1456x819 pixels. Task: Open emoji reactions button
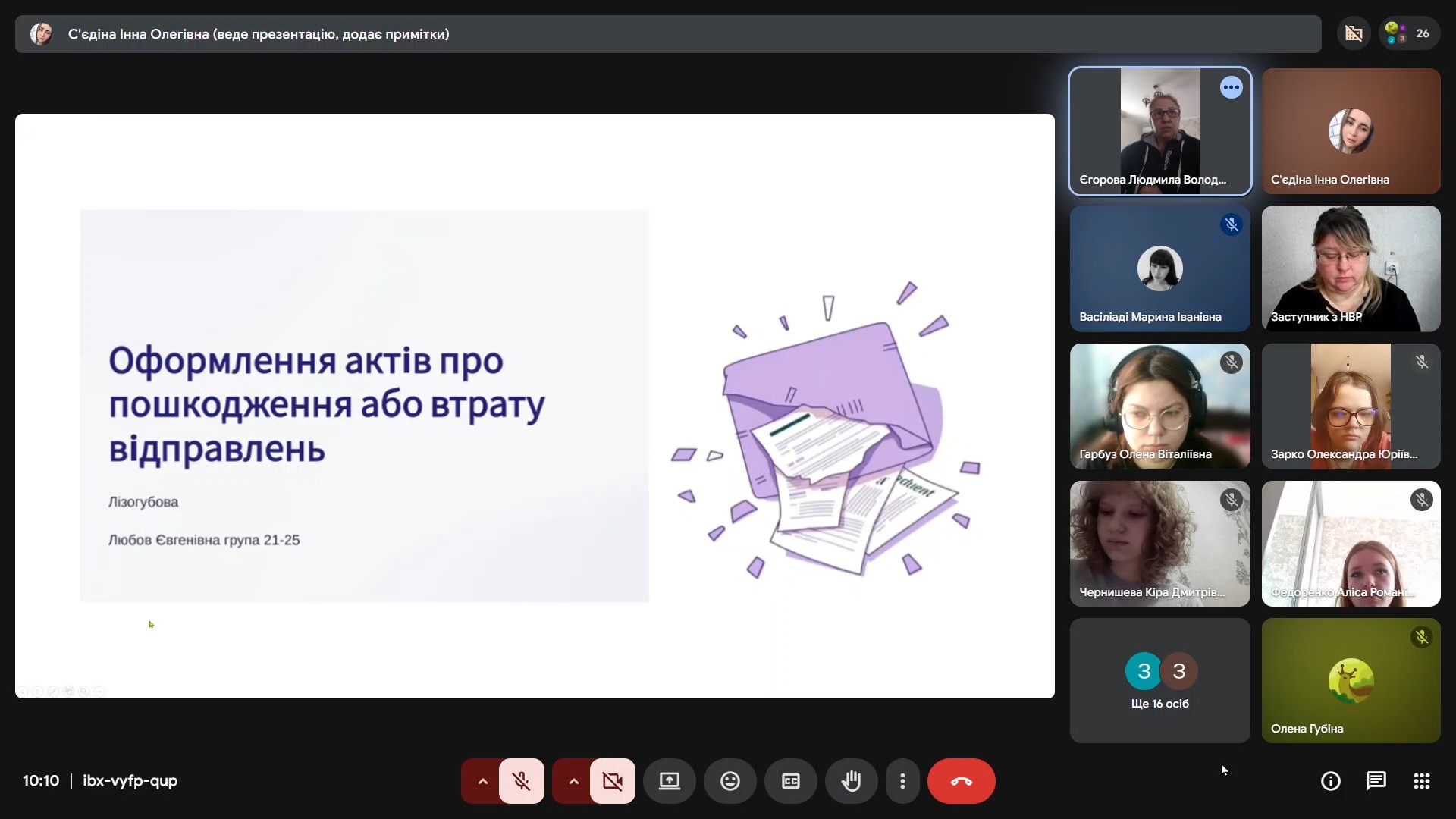coord(730,781)
